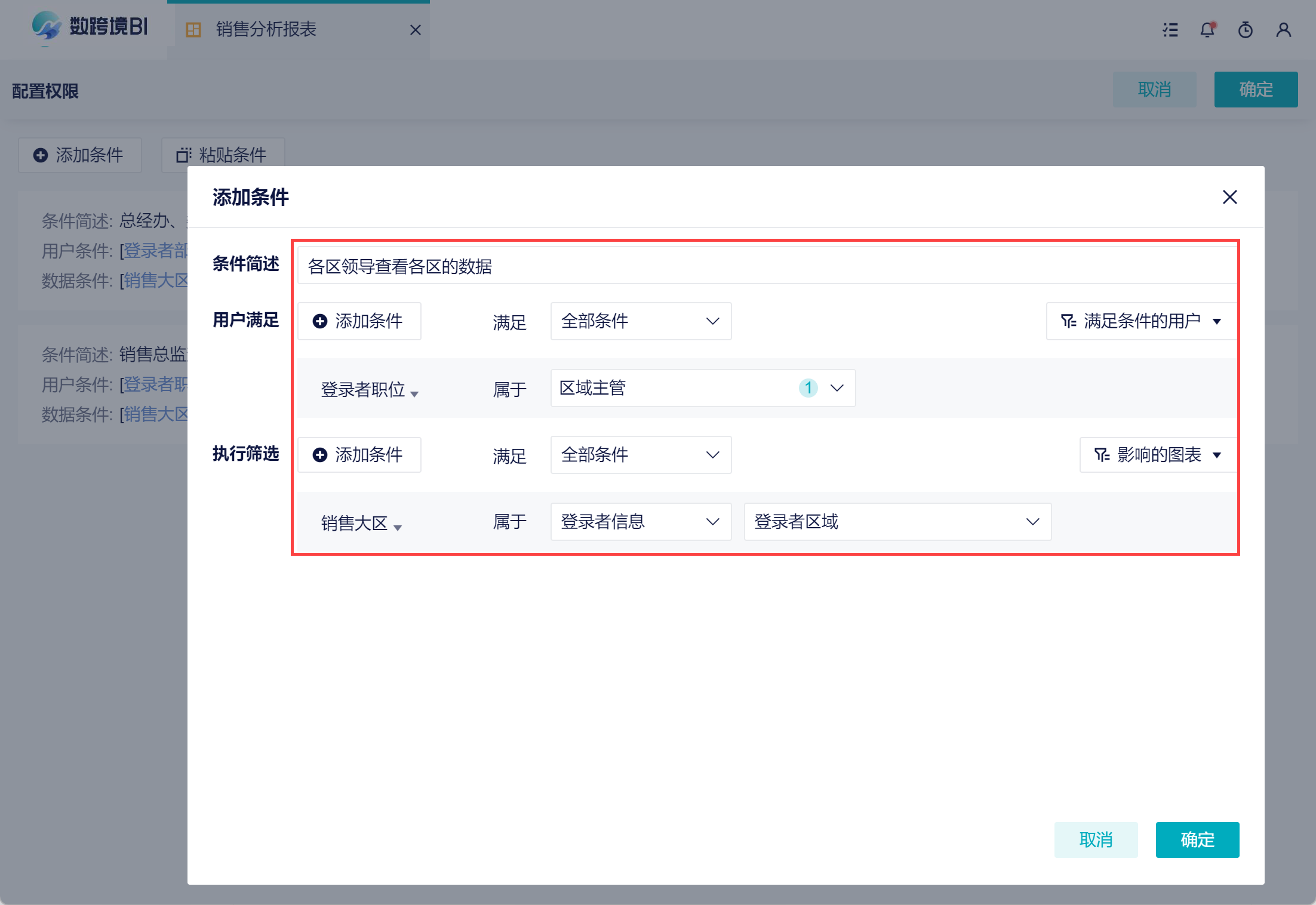This screenshot has width=1316, height=905.
Task: Switch to the 销售分析报表 tab
Action: point(266,30)
